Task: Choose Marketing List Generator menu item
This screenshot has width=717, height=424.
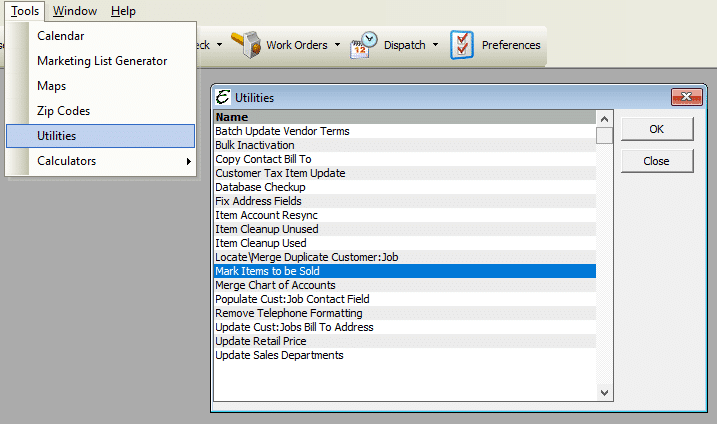Action: click(x=101, y=61)
